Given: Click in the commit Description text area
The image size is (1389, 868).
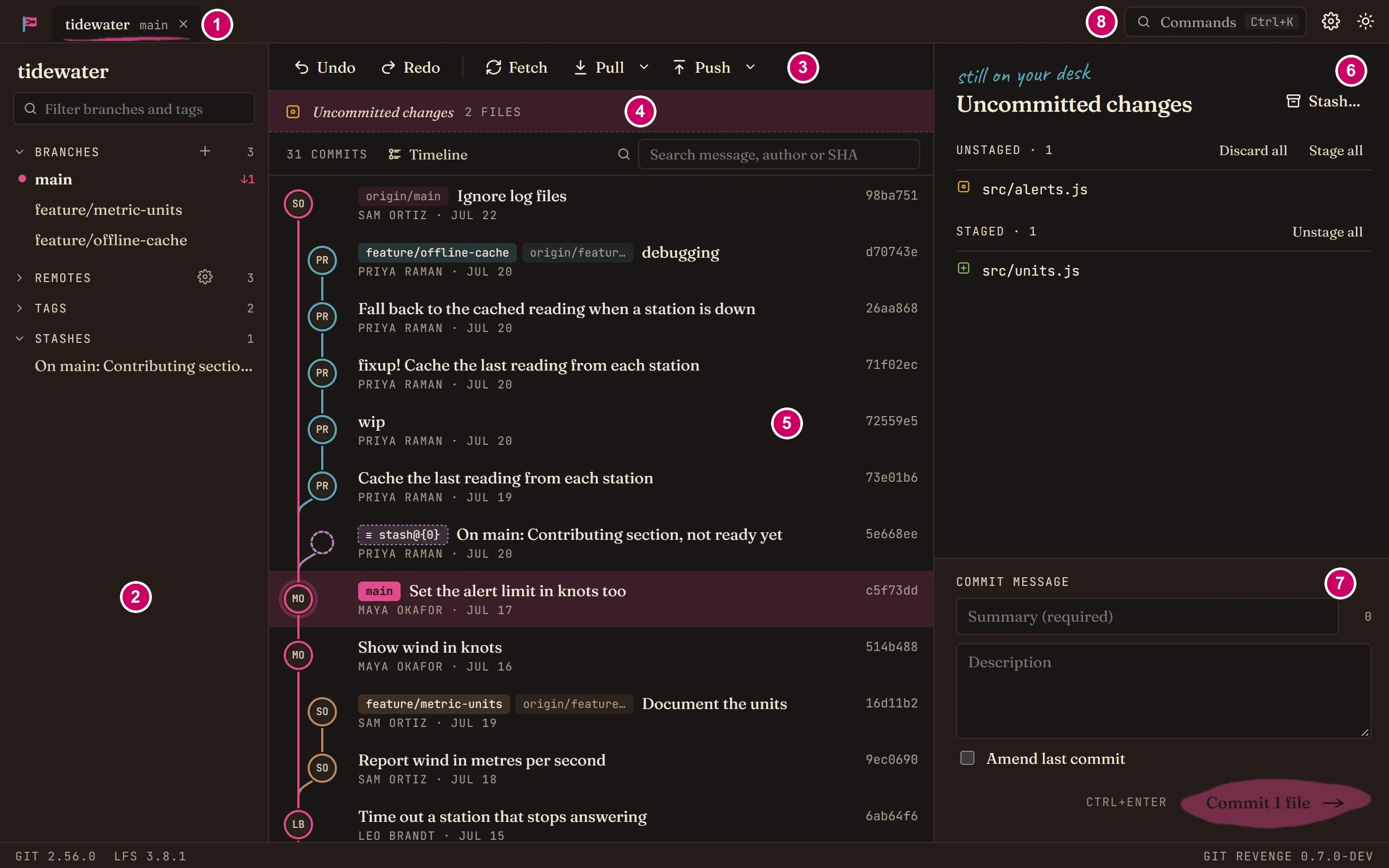Looking at the screenshot, I should 1163,691.
